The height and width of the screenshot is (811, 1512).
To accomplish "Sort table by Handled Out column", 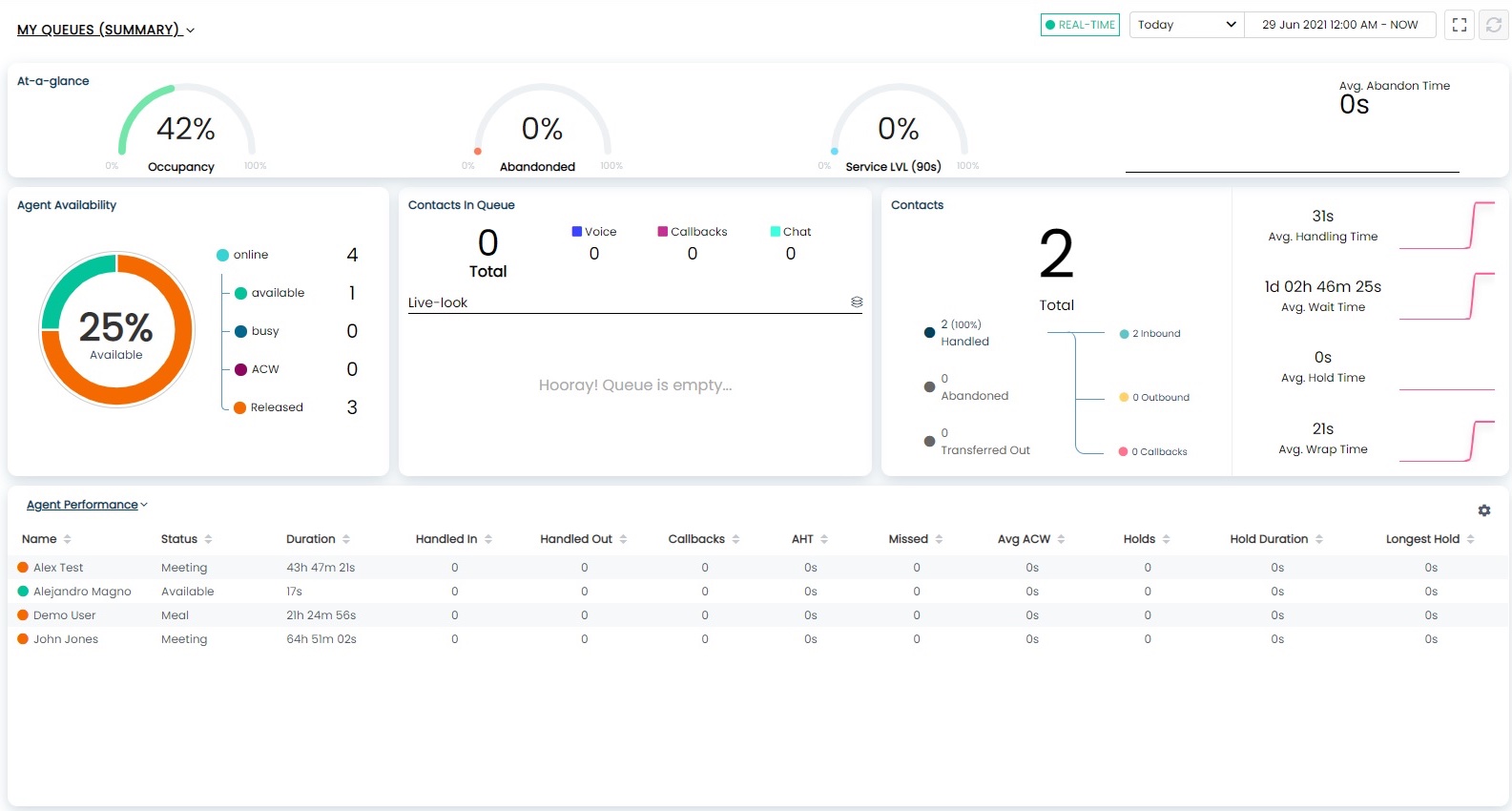I will pos(623,539).
